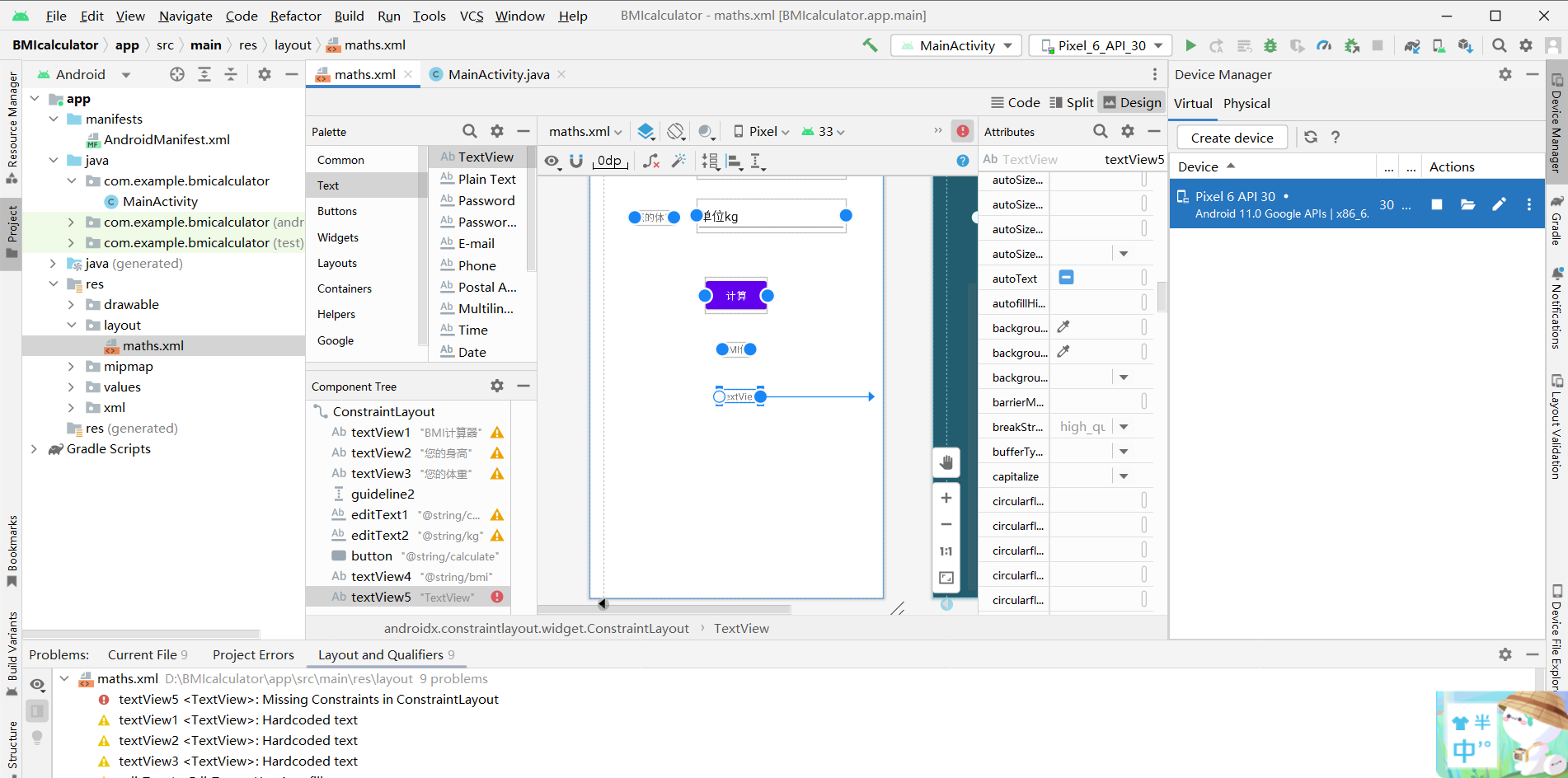
Task: Click the Infer Constraints magic wand
Action: click(x=678, y=161)
